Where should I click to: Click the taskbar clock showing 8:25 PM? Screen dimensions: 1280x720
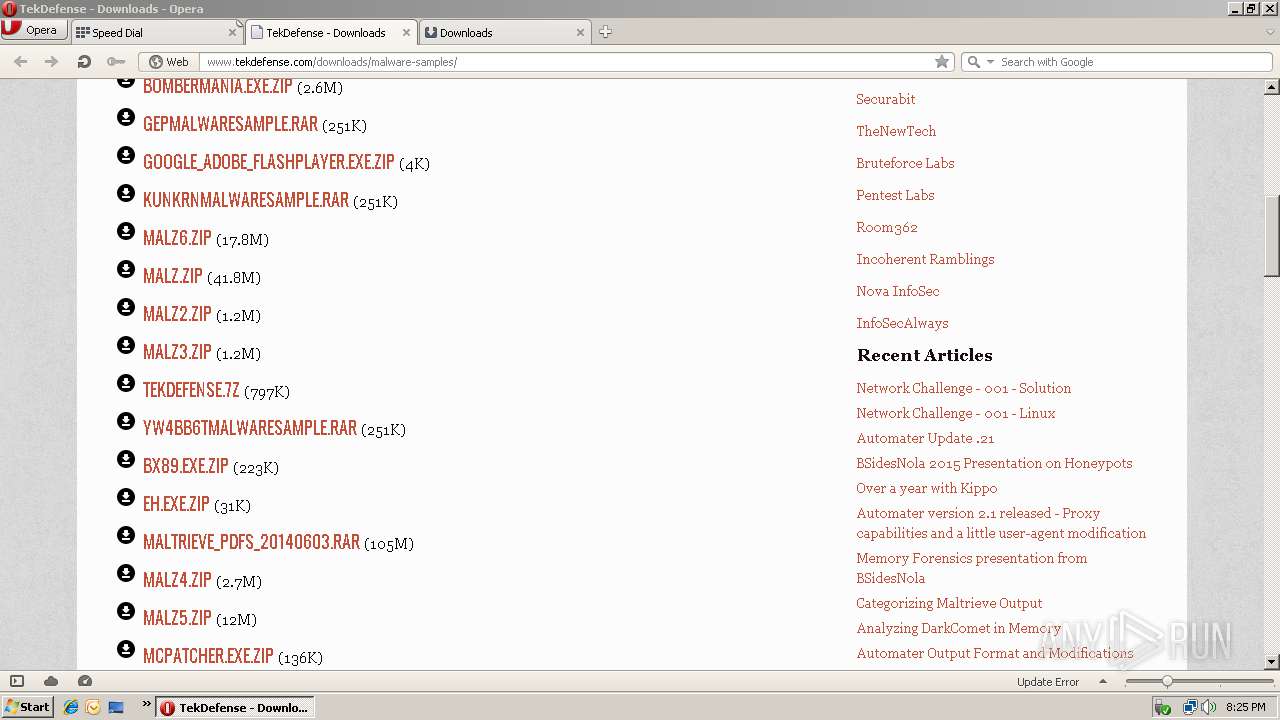point(1245,707)
